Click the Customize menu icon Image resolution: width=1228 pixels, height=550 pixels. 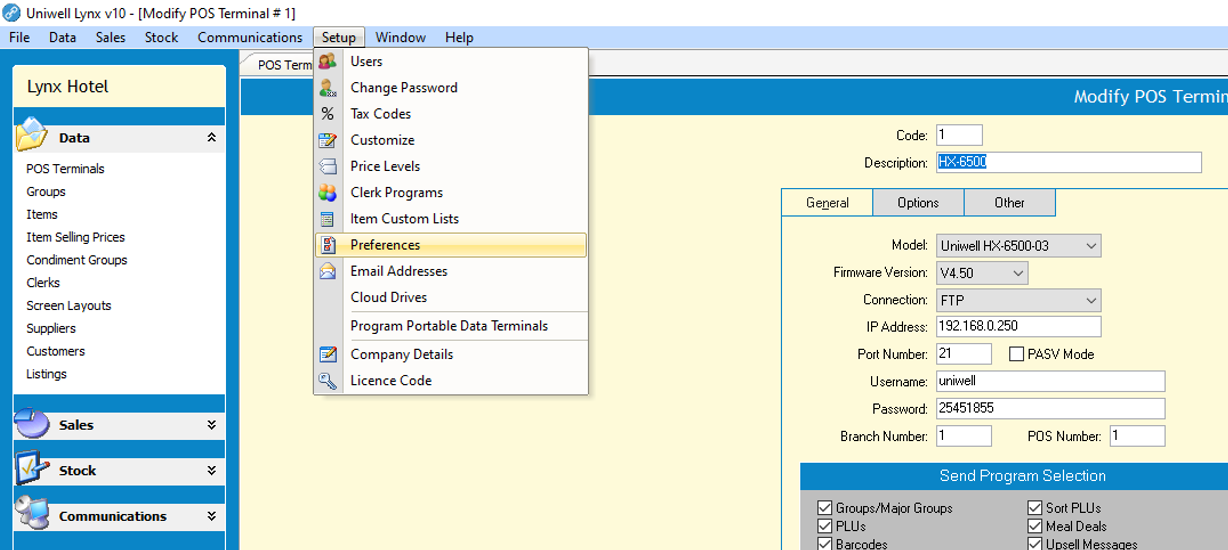(328, 140)
